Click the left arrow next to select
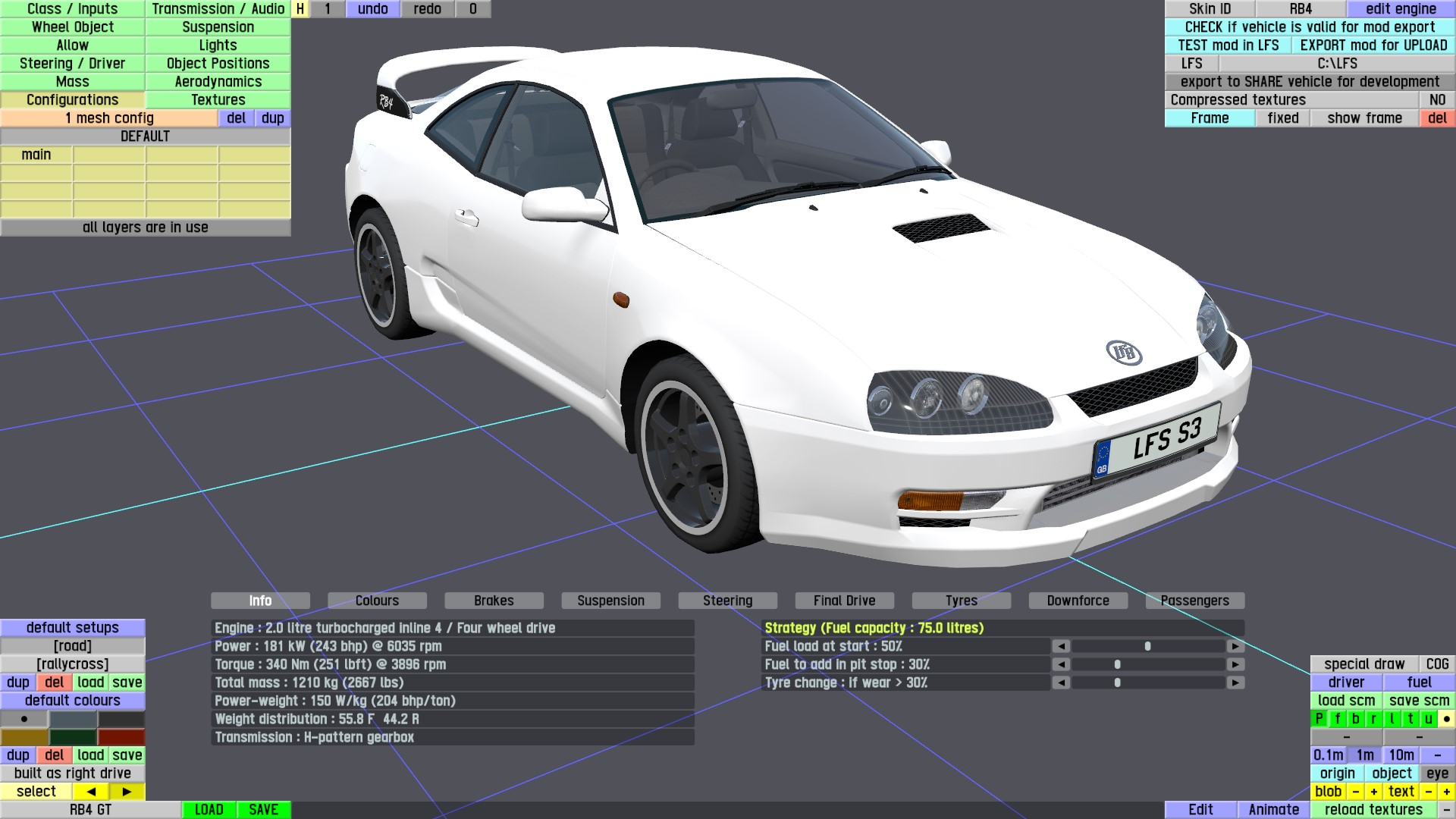Screen dimensions: 1456x819 pos(91,792)
